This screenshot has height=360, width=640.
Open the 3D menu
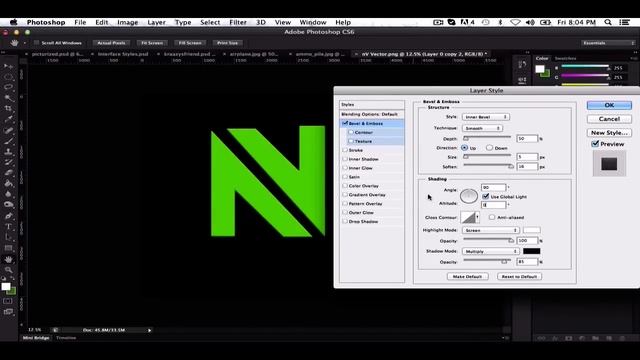click(261, 22)
